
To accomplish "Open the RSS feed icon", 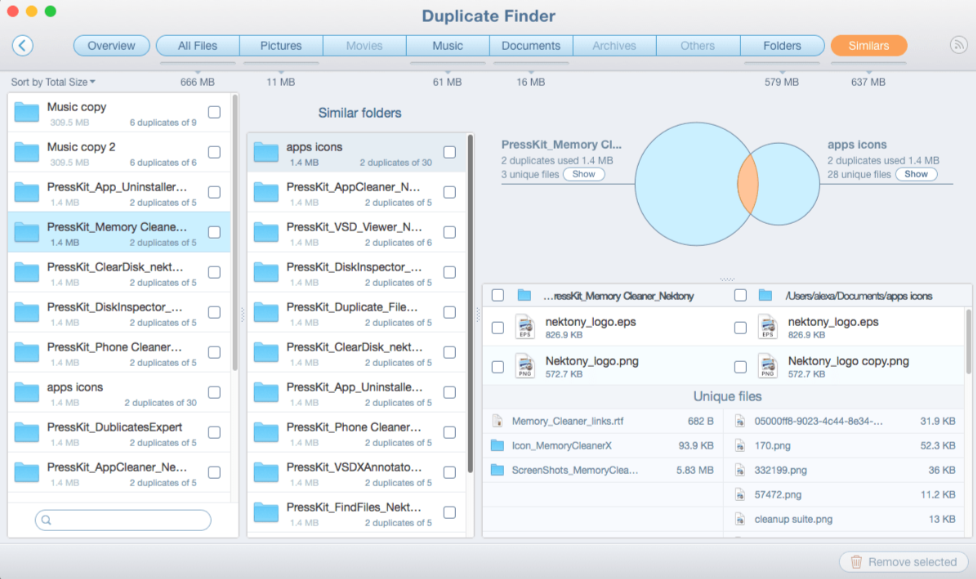I will 958,45.
